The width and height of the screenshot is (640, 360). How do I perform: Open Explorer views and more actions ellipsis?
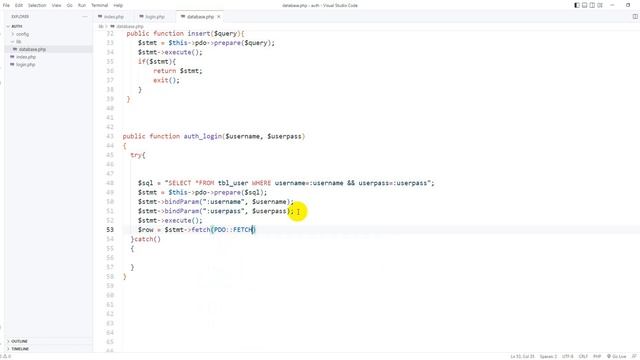pyautogui.click(x=85, y=17)
